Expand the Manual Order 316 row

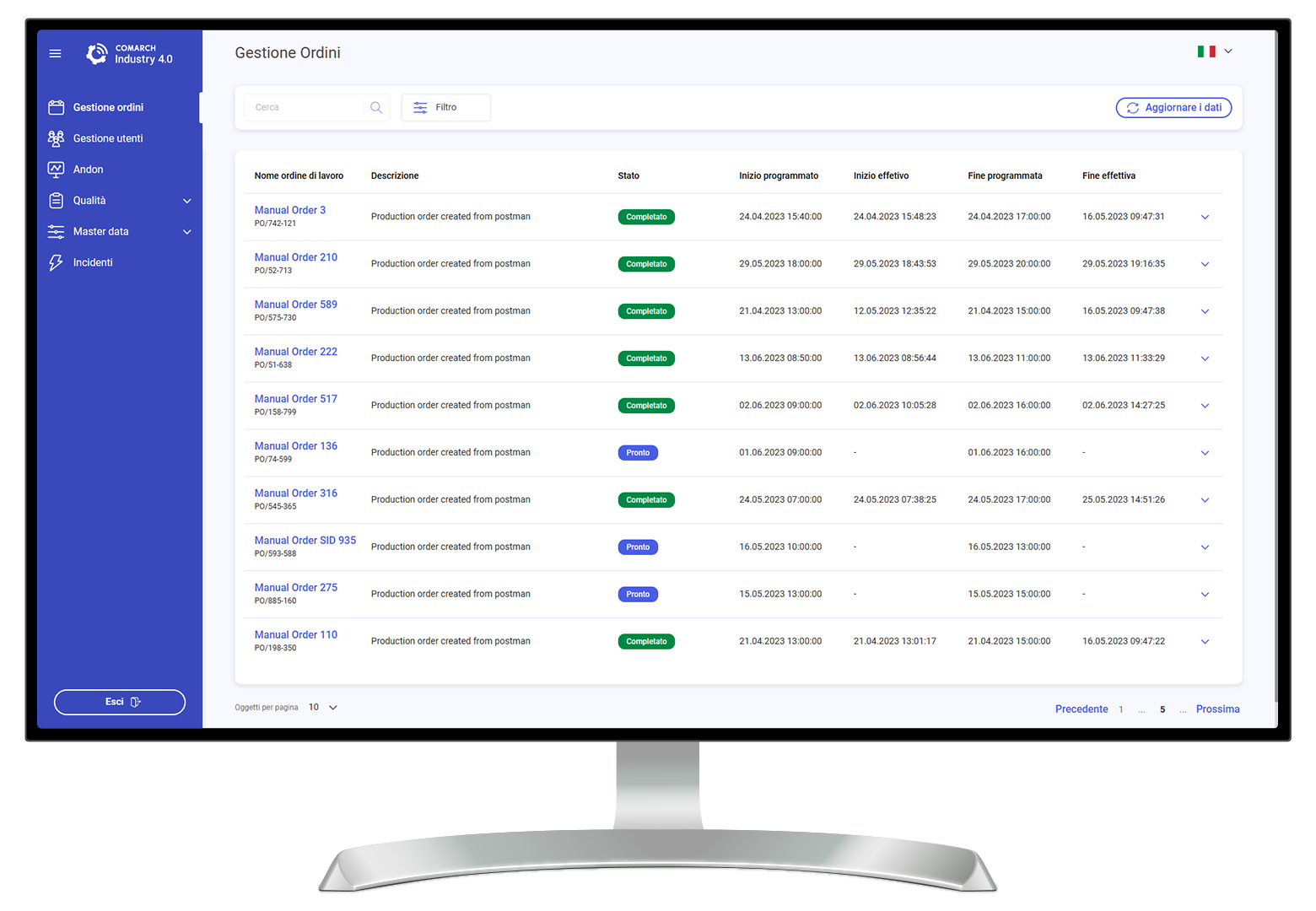pyautogui.click(x=1205, y=500)
